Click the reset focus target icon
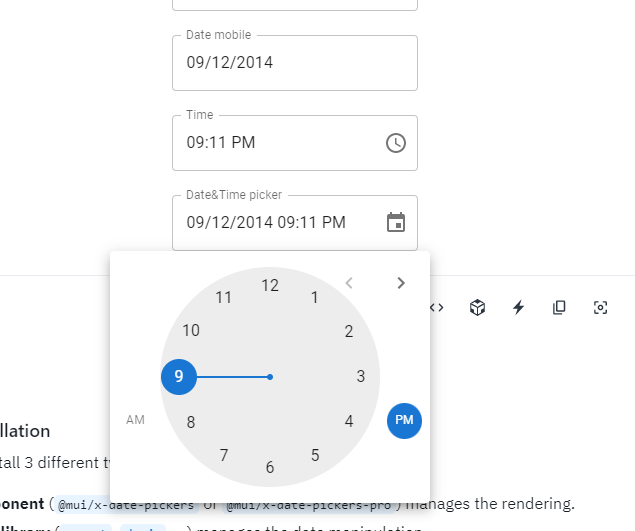 [600, 308]
